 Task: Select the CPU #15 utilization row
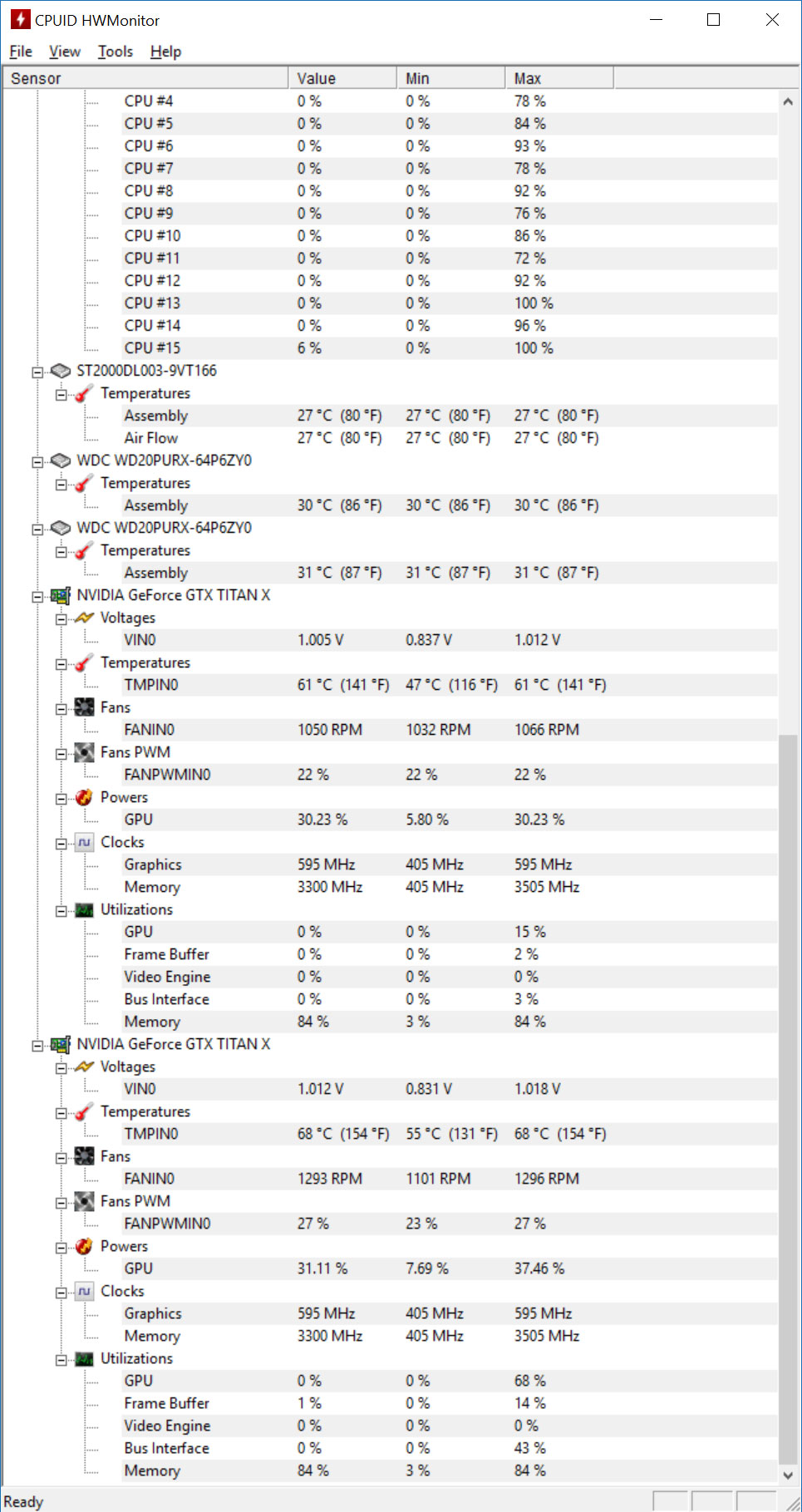click(152, 348)
